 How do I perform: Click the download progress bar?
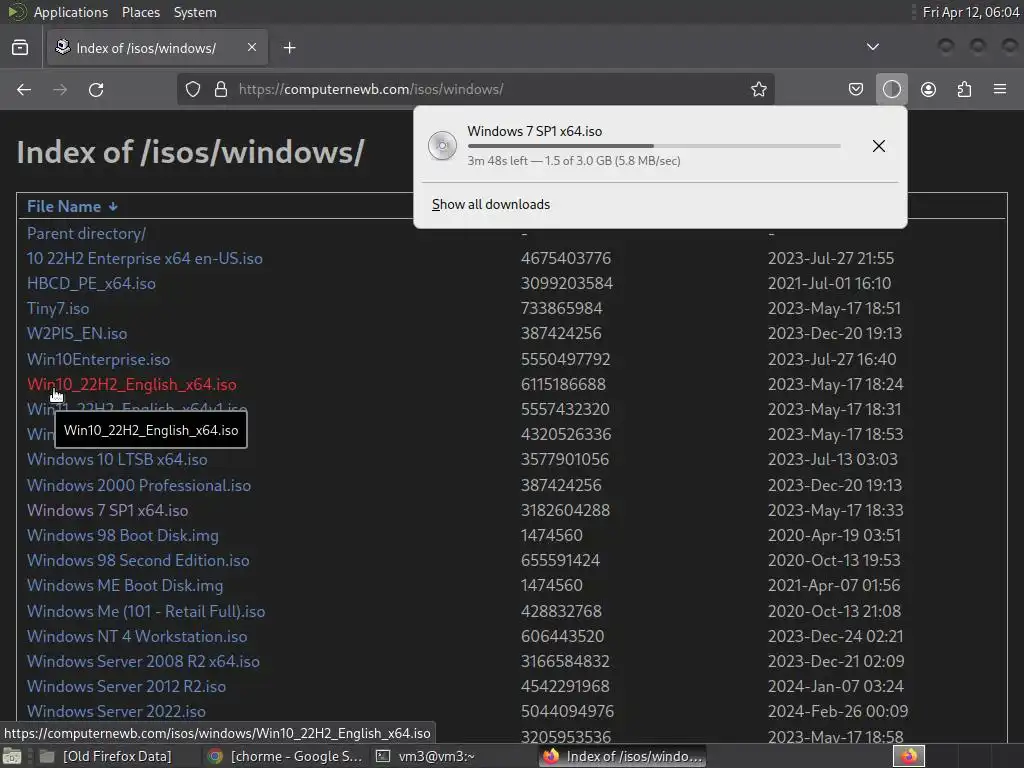[654, 146]
